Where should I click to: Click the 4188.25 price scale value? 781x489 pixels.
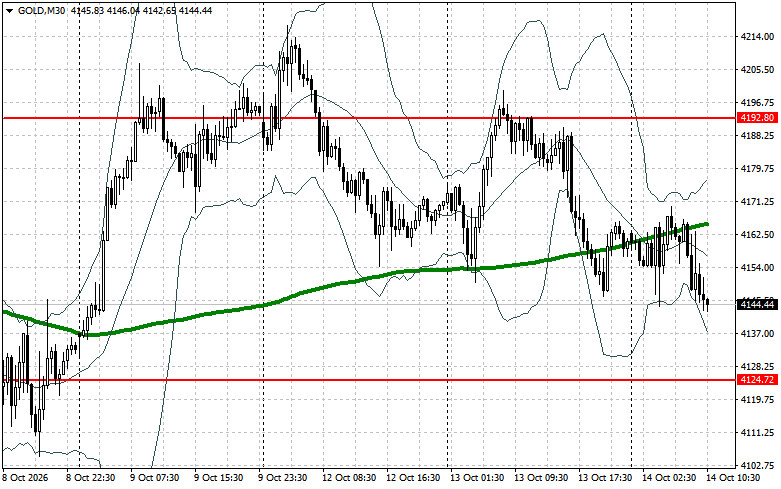coord(757,135)
